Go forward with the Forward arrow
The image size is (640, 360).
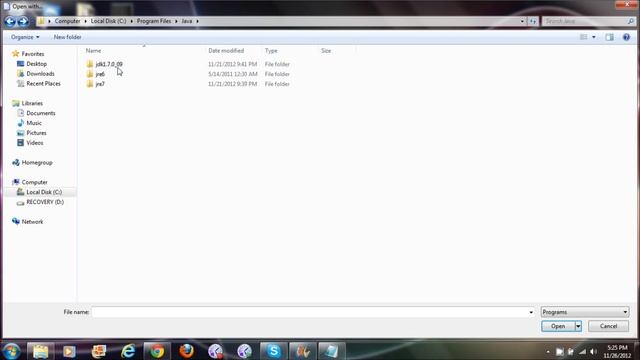[x=23, y=21]
